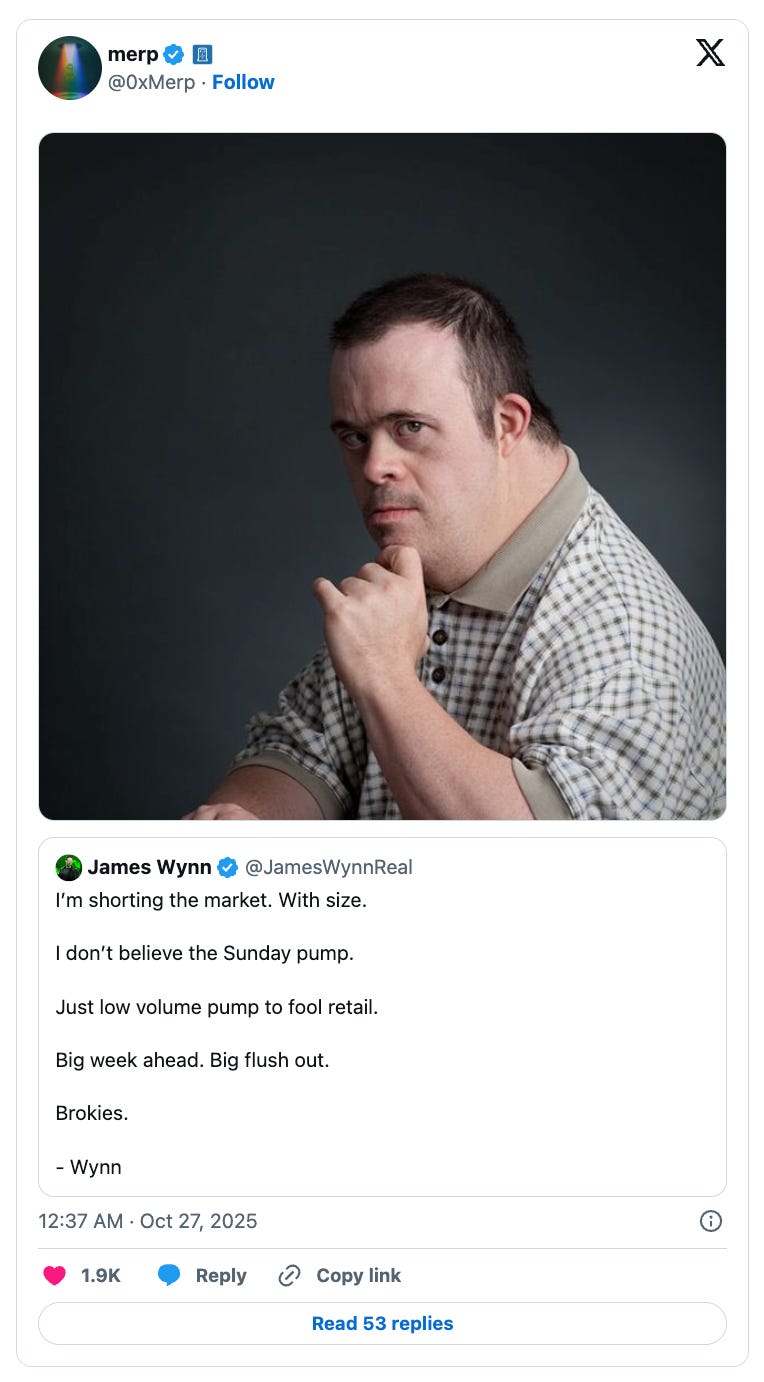Click James Wynn's small avatar

click(x=69, y=867)
